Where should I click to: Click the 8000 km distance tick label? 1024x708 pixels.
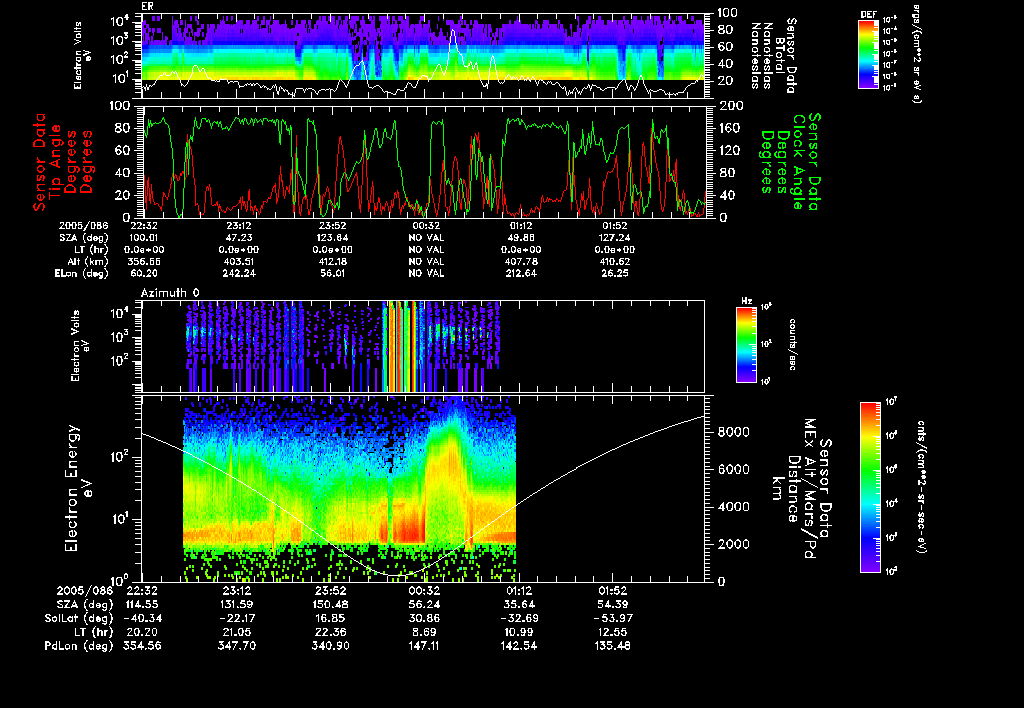(x=733, y=432)
